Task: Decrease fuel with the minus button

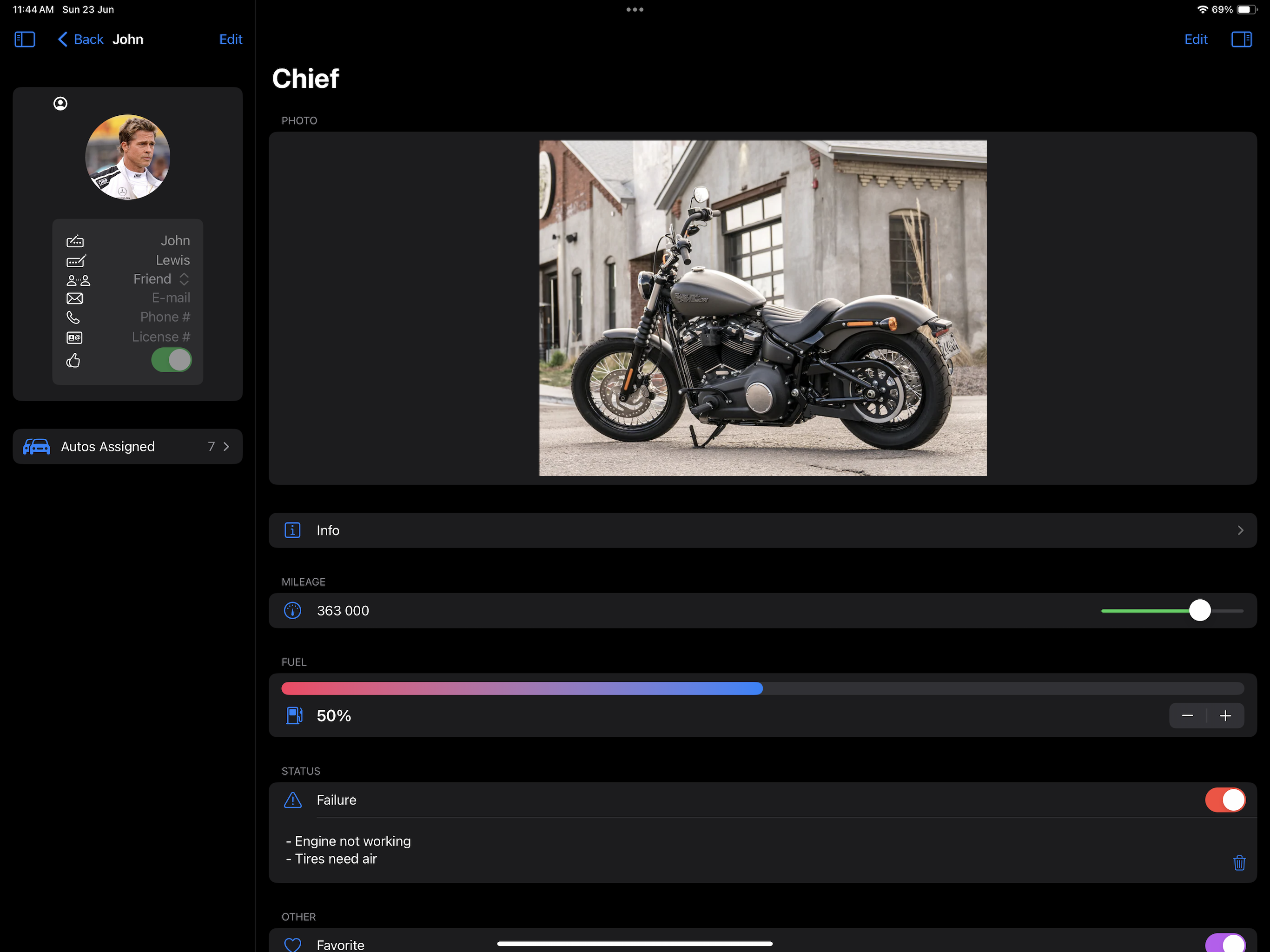Action: coord(1187,715)
